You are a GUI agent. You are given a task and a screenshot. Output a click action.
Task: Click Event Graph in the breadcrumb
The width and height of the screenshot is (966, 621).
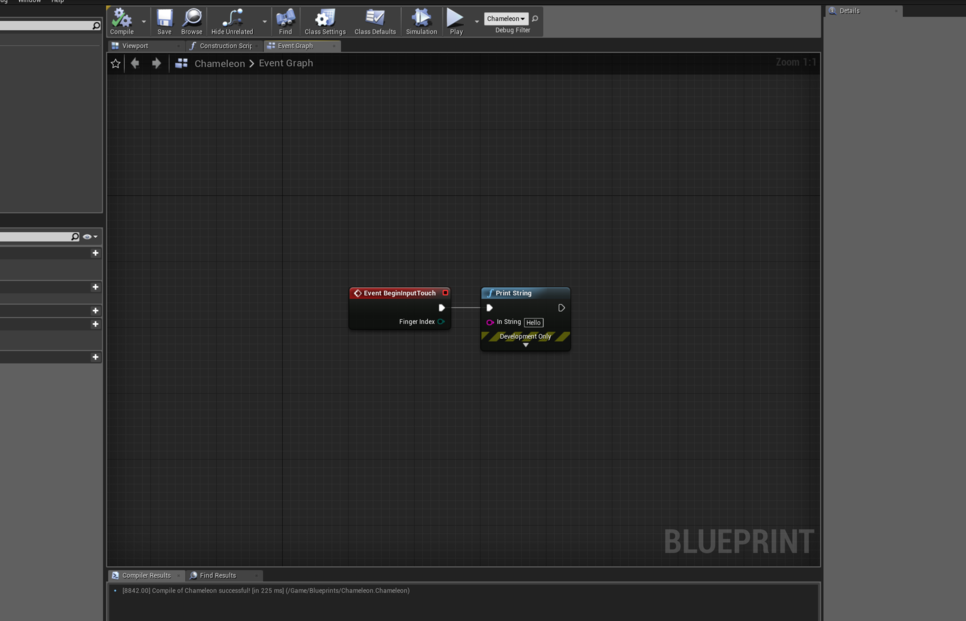286,63
